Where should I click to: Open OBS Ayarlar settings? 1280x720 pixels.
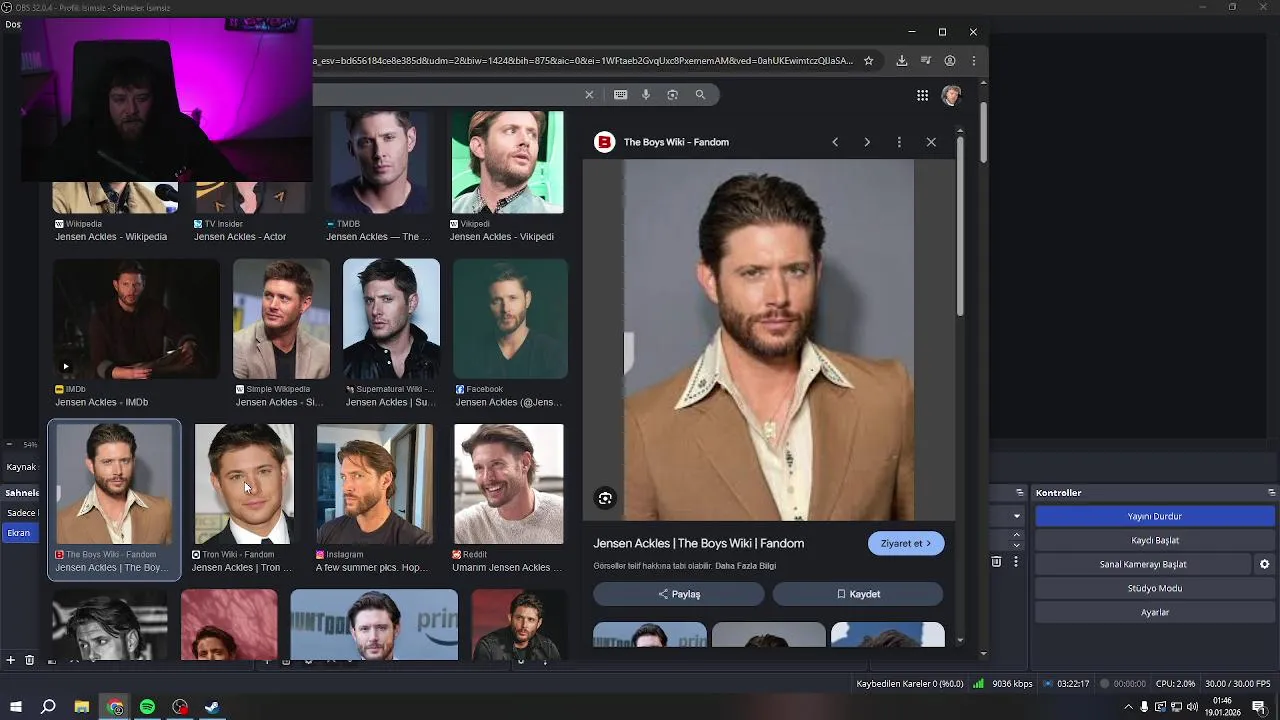[x=1155, y=612]
